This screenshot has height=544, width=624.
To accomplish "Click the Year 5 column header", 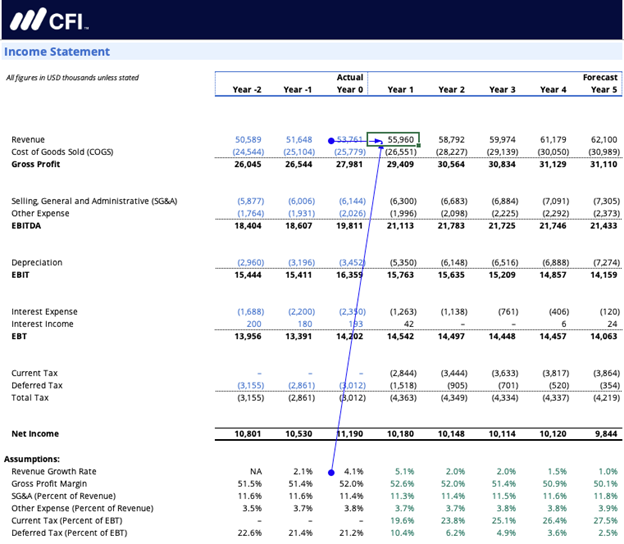I will pyautogui.click(x=603, y=90).
